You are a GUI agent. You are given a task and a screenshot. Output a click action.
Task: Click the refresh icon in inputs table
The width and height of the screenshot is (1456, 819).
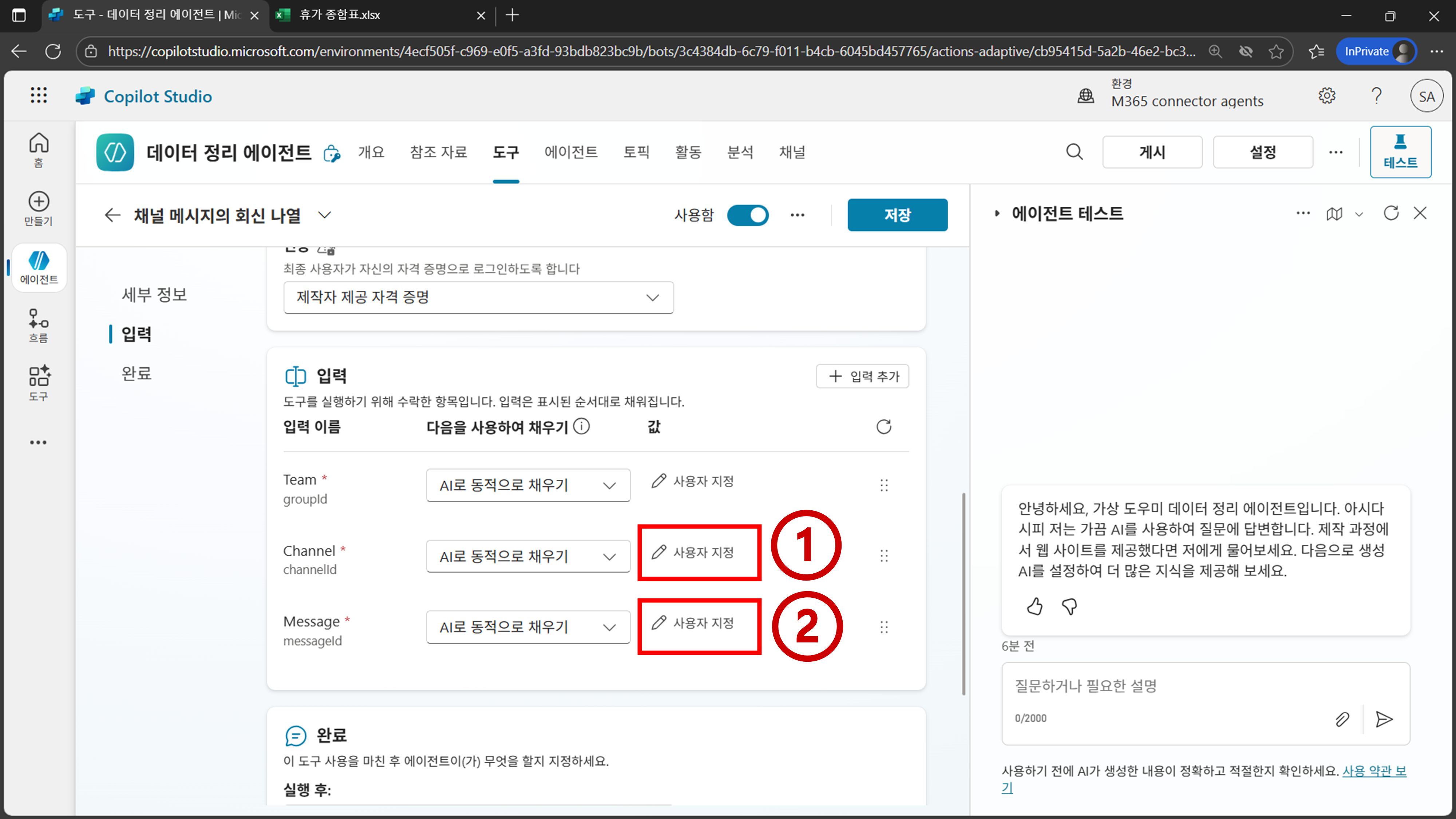[x=883, y=427]
